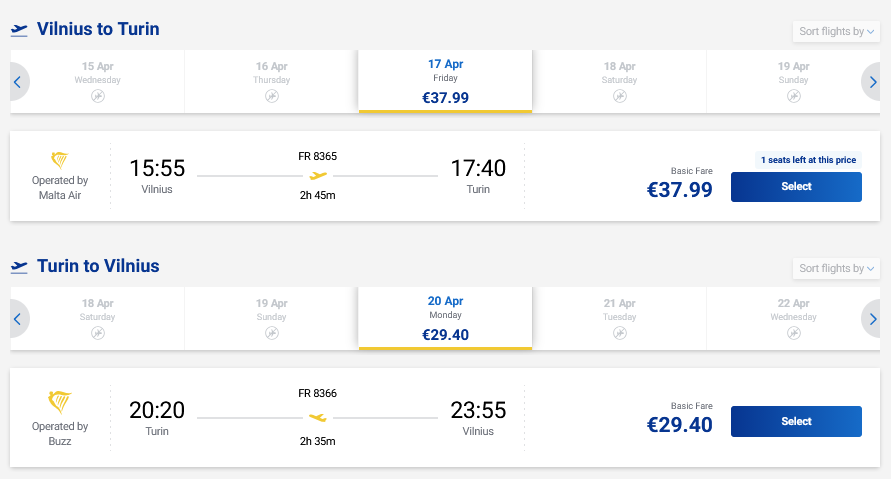Show earlier outbound dates with left arrow
The width and height of the screenshot is (891, 479).
pyautogui.click(x=18, y=82)
